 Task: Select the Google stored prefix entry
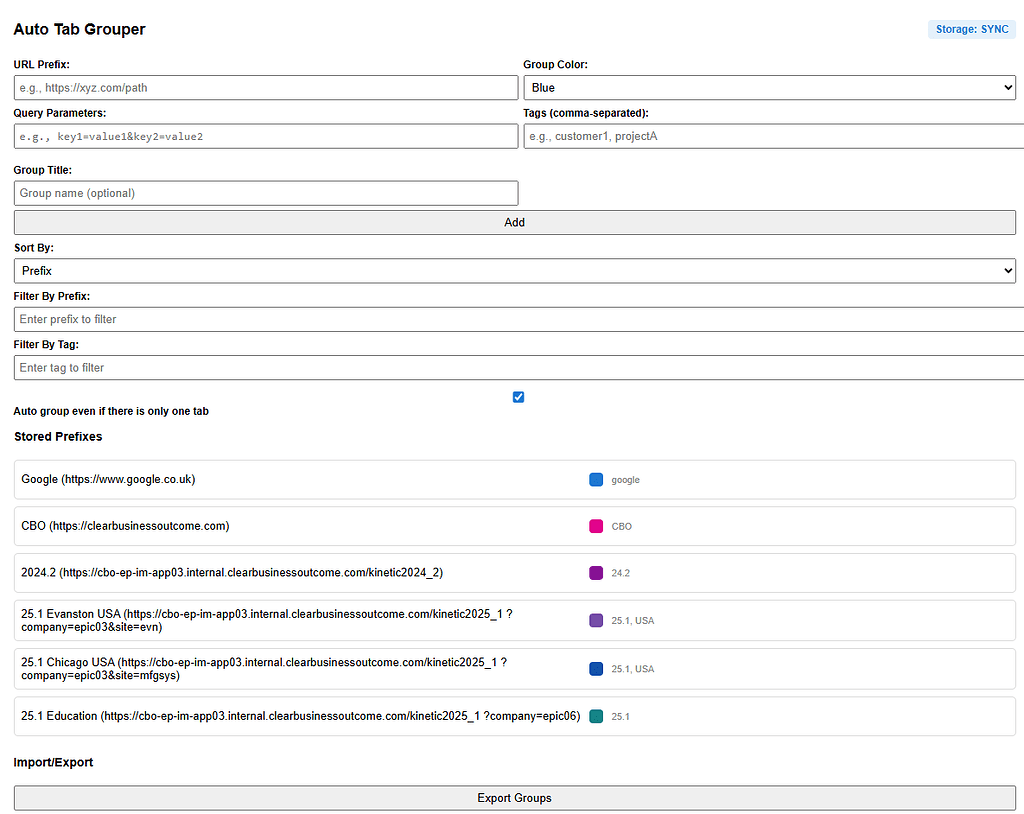(x=300, y=479)
